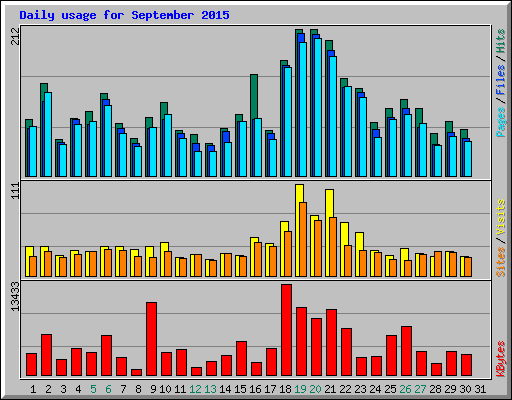Click day label 25 on the x-axis
Screen dimensions: 512x400
coord(390,389)
